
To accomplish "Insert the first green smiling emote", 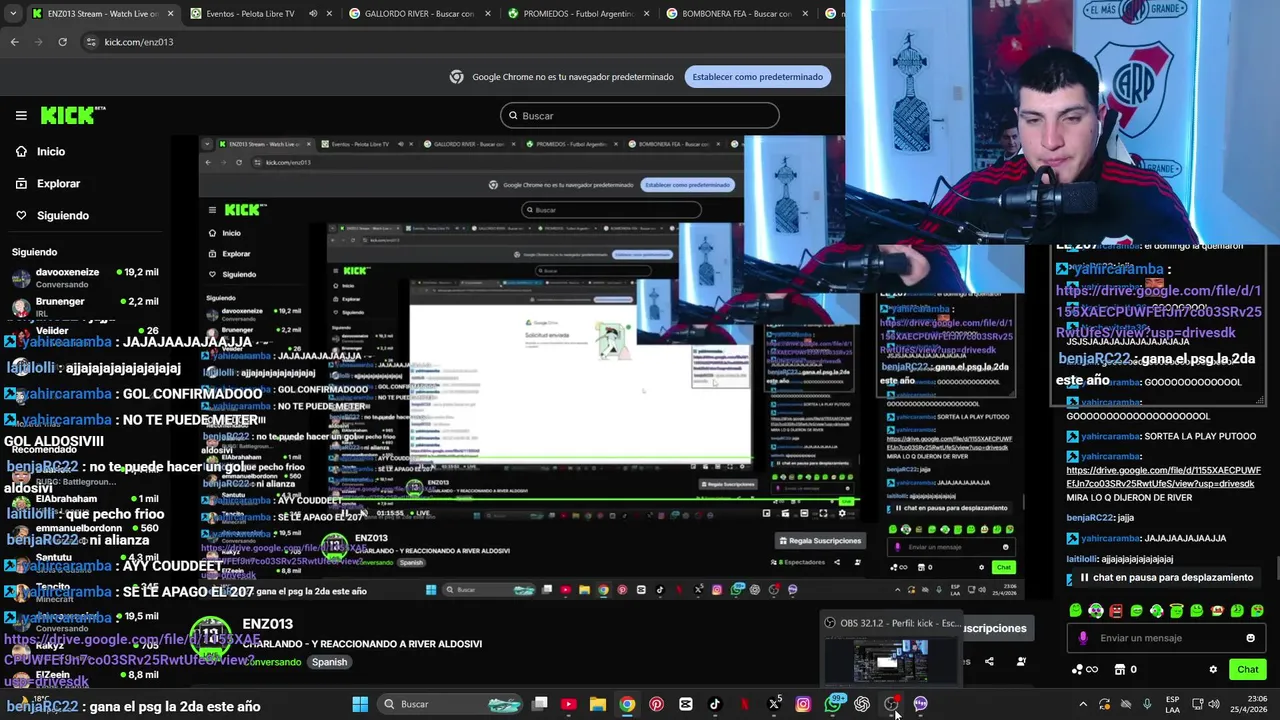I will tap(1076, 610).
